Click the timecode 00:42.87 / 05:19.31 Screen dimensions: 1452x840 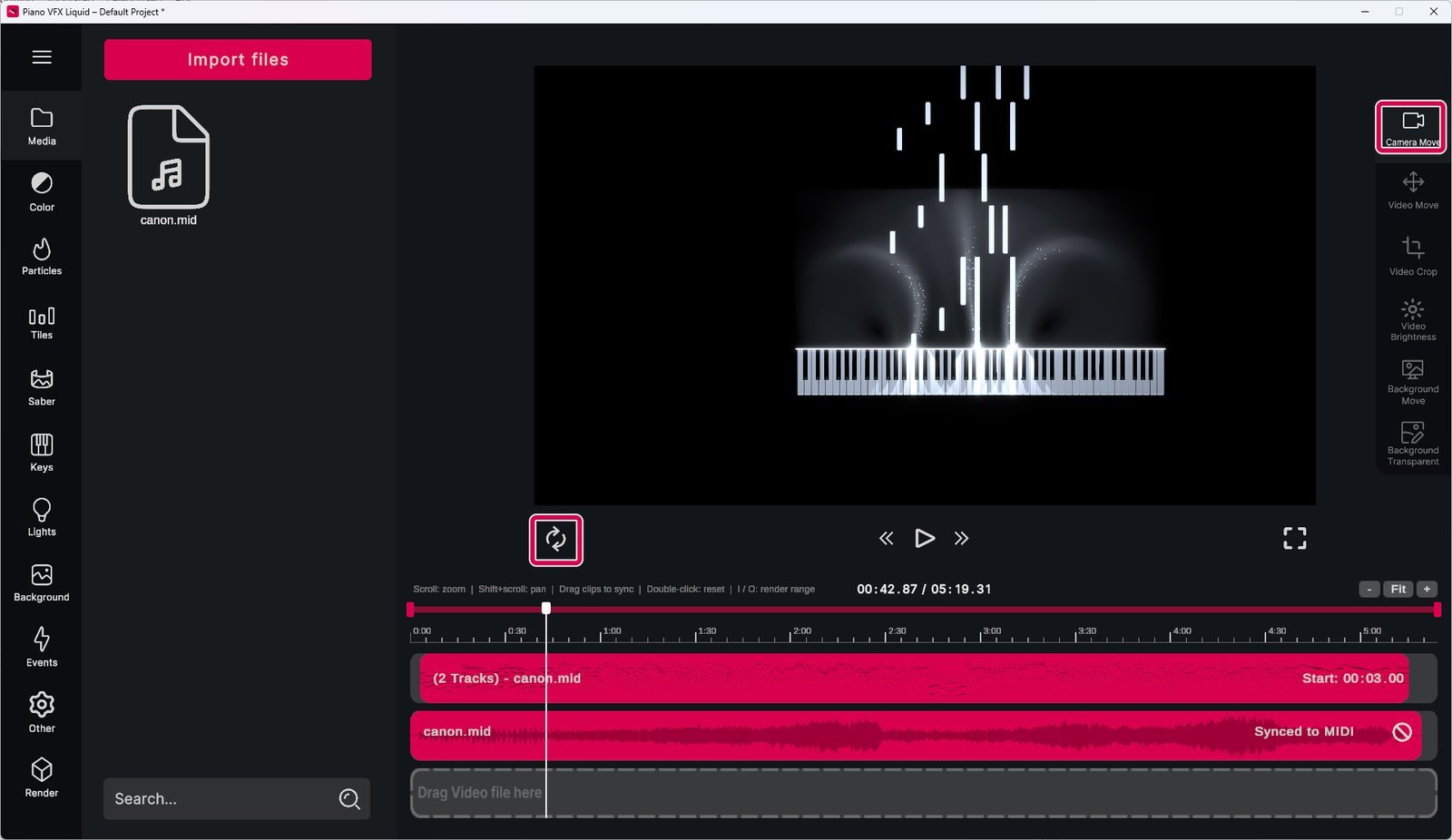click(x=924, y=590)
